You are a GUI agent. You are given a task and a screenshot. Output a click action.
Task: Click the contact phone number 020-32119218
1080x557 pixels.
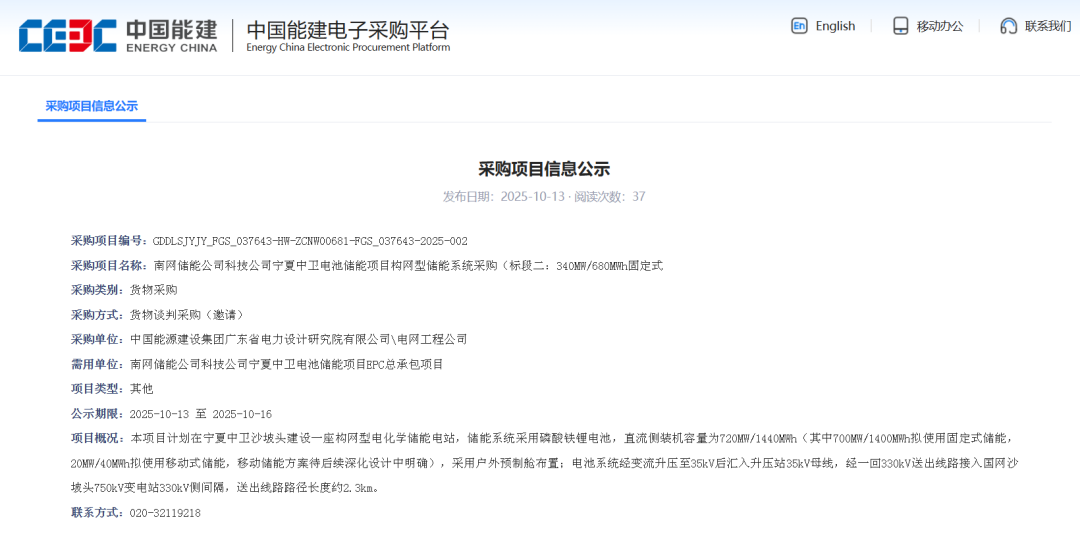[165, 513]
